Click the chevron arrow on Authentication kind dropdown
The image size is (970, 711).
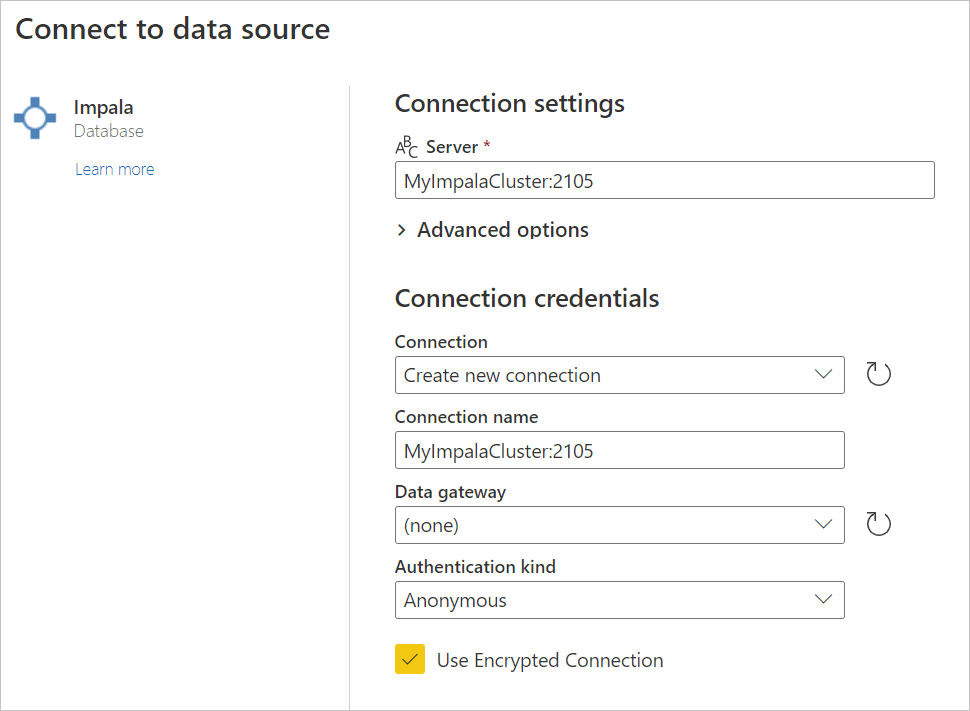[x=823, y=599]
